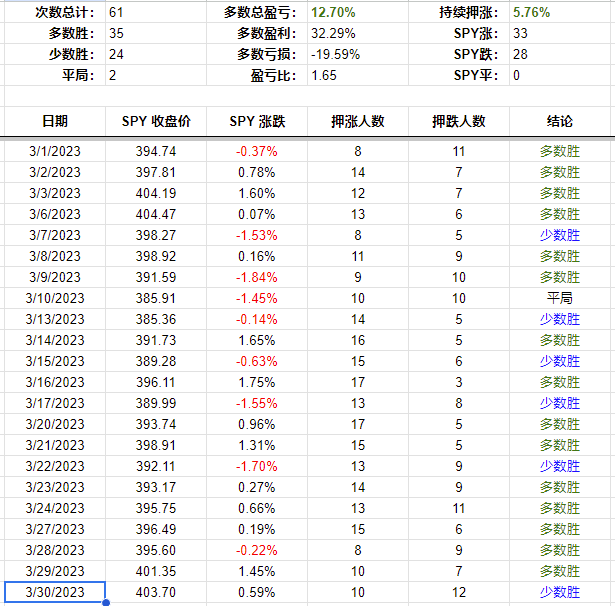Select the change cell -1.70%
615x606 pixels.
257,466
